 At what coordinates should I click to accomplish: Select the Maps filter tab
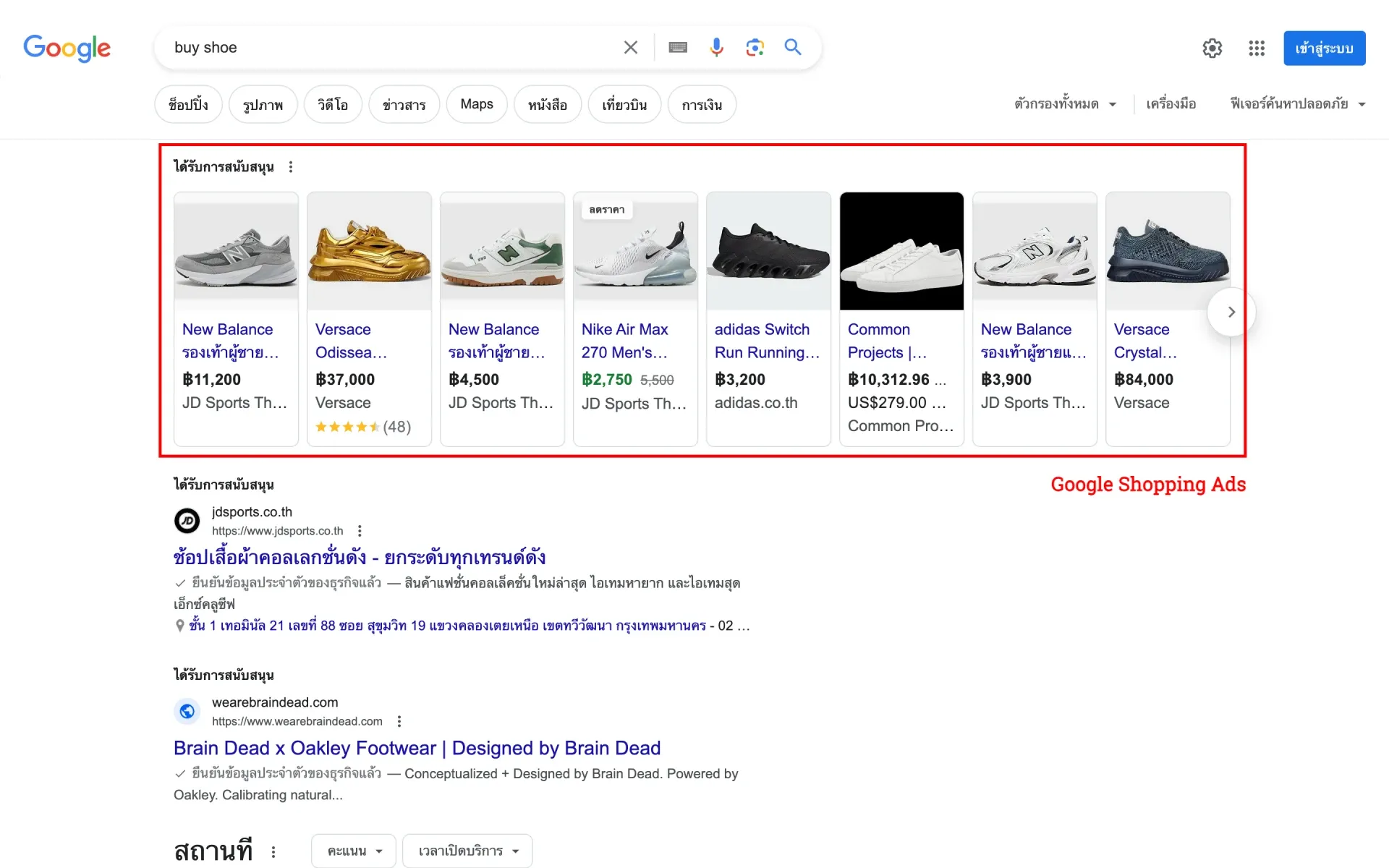coord(477,105)
